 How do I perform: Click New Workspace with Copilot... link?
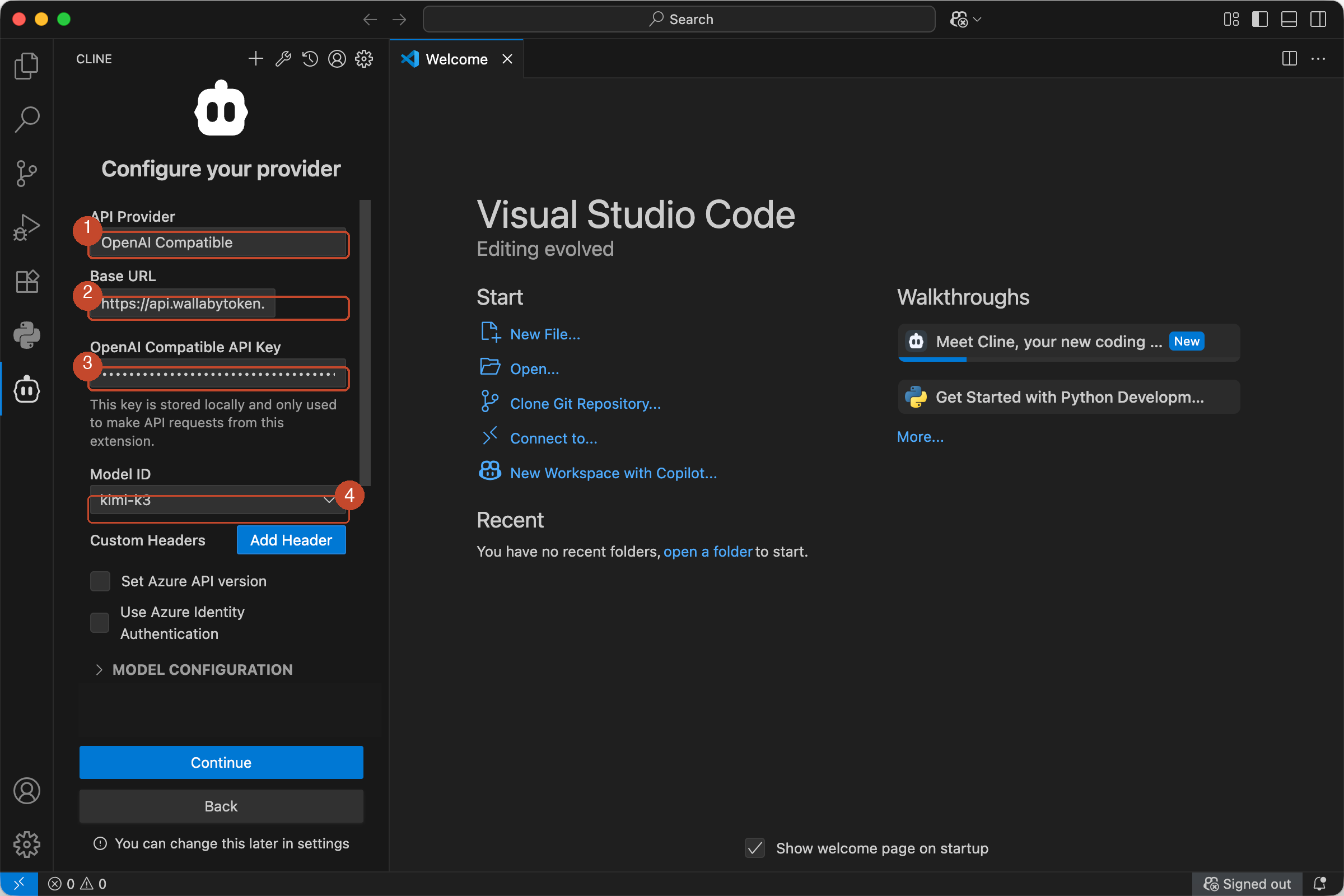coord(613,473)
